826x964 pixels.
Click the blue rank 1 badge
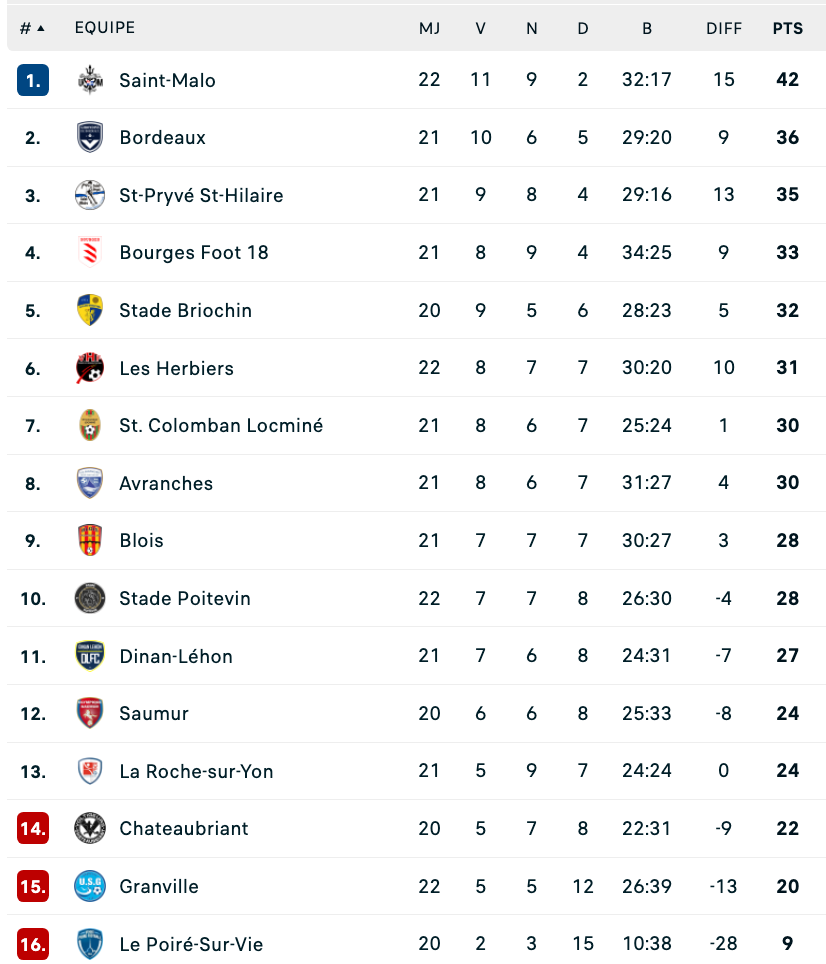tap(33, 80)
